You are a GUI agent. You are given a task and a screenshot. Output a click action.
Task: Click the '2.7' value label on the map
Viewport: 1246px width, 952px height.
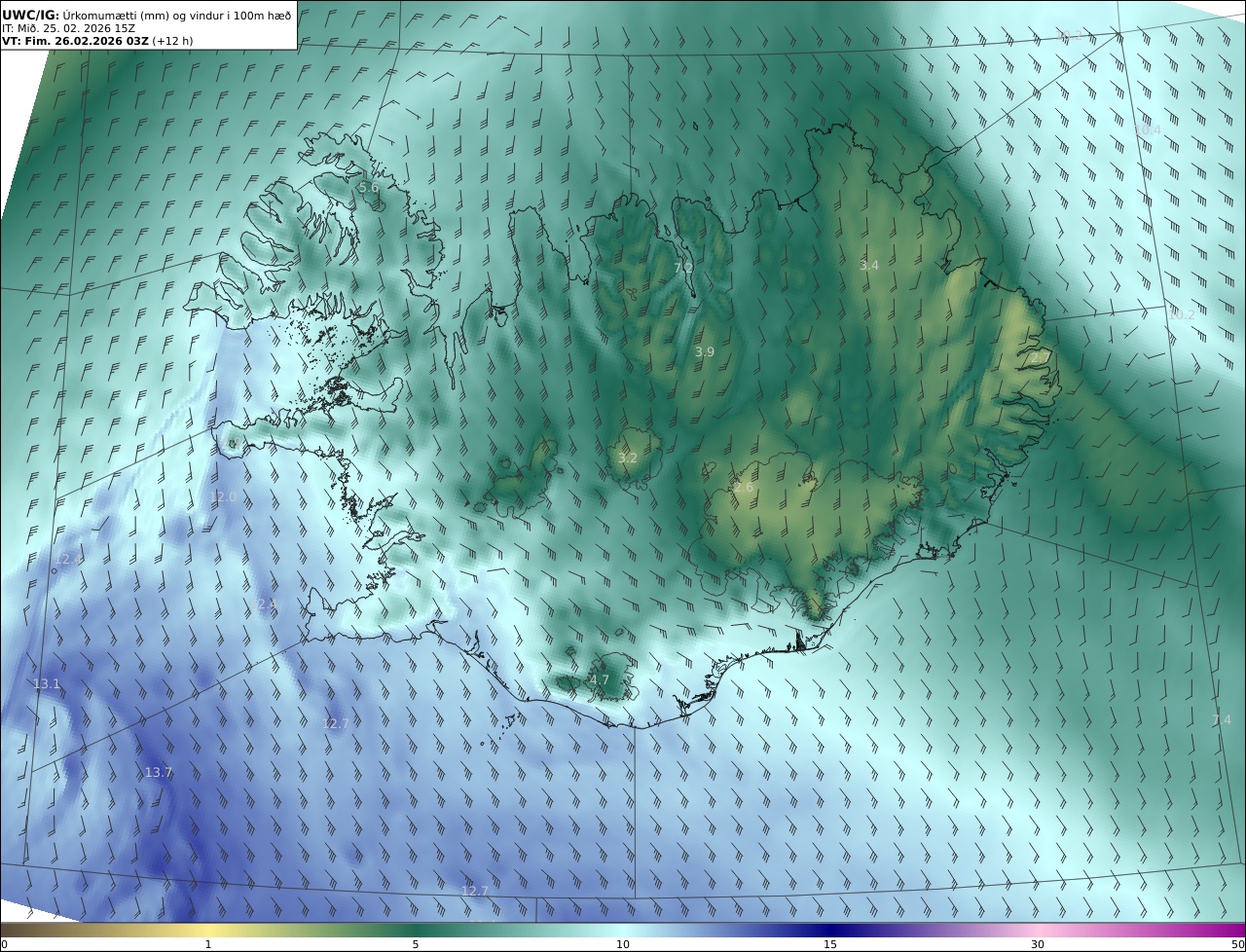point(1040,358)
